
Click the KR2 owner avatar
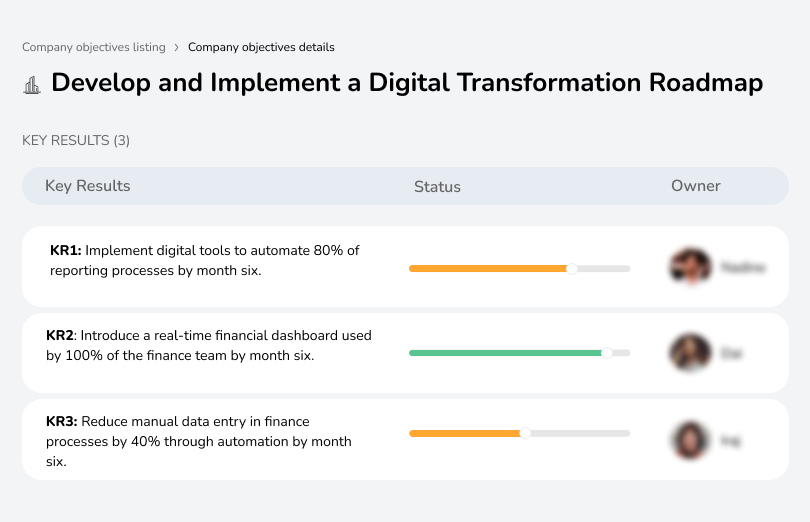tap(691, 352)
